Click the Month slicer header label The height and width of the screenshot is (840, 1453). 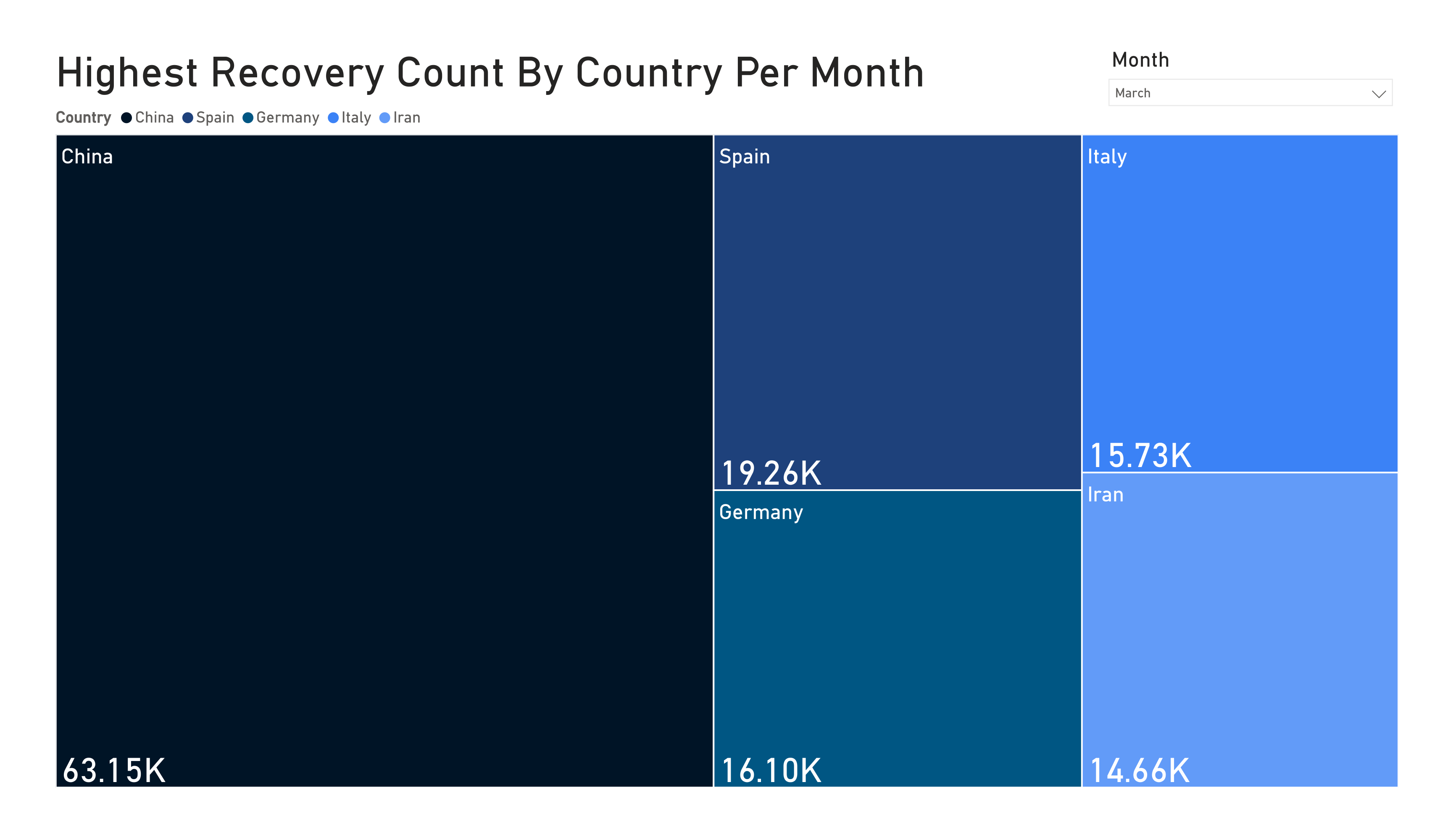click(1140, 60)
